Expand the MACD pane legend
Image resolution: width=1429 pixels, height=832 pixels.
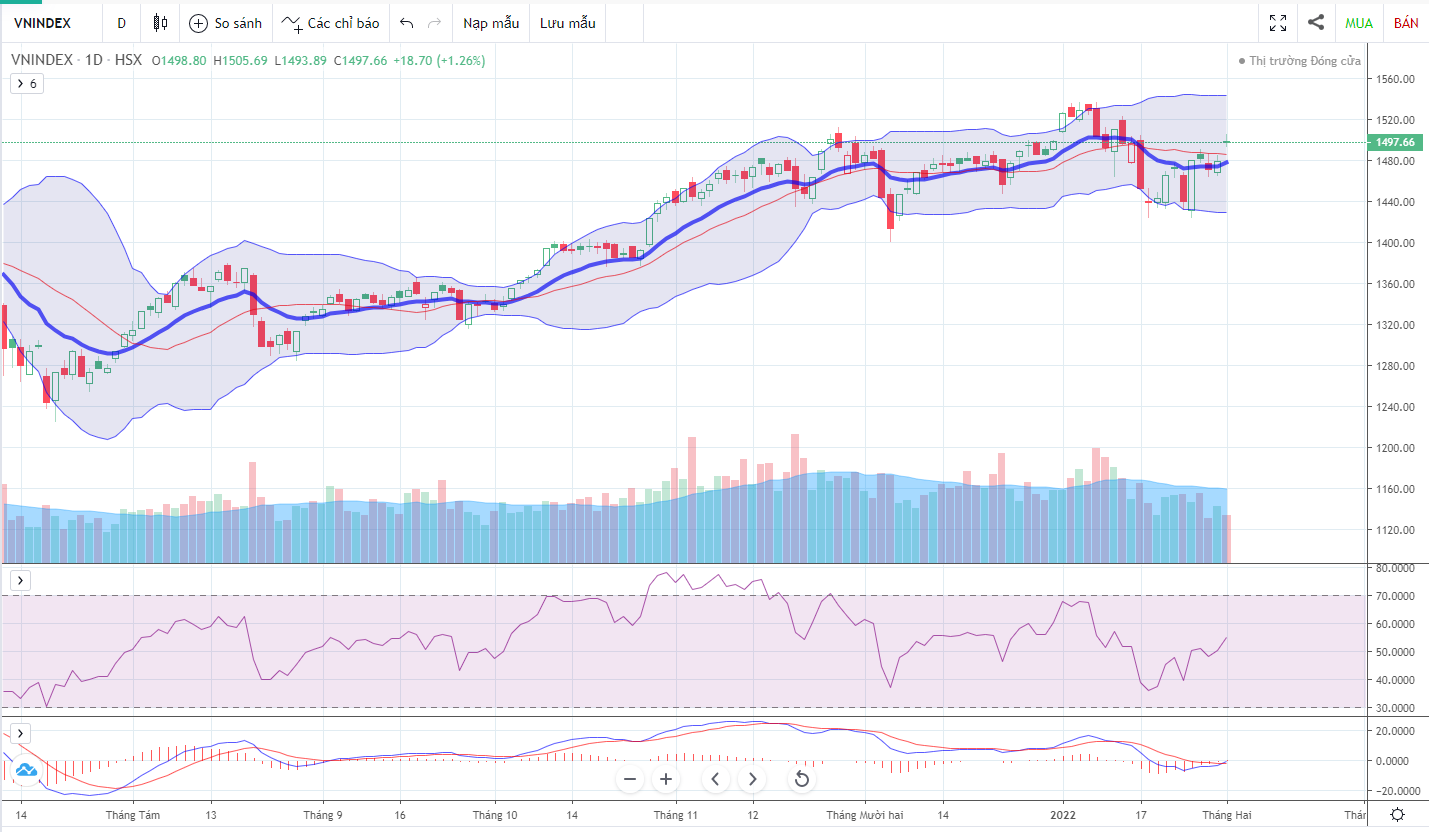(21, 733)
